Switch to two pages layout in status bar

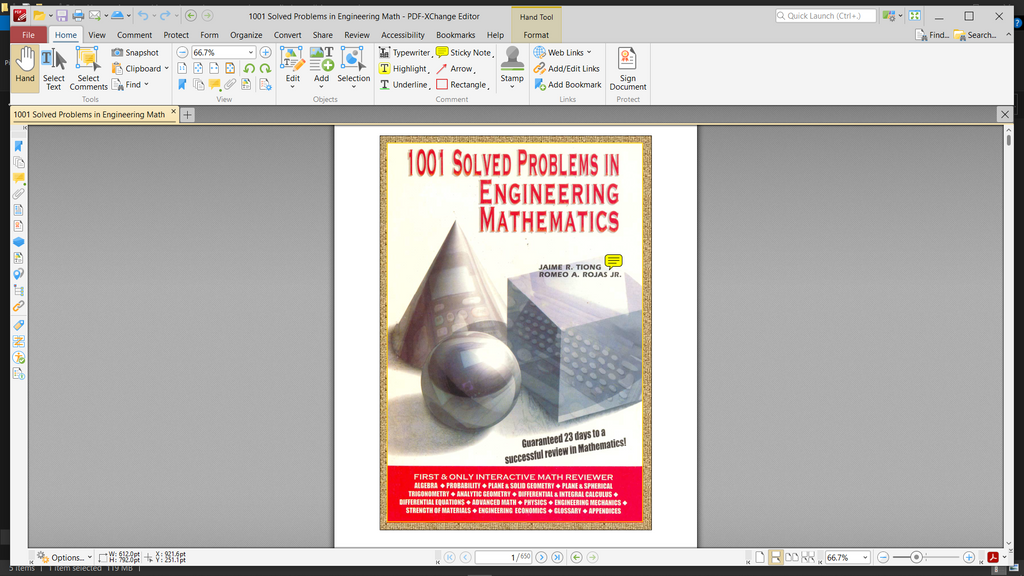792,557
